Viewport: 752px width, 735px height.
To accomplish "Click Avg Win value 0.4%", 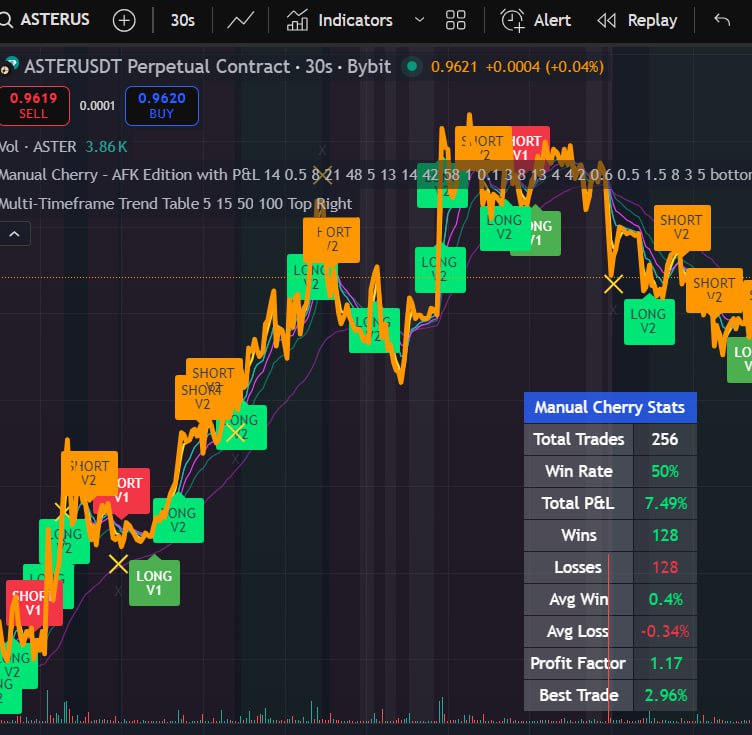I will [665, 599].
